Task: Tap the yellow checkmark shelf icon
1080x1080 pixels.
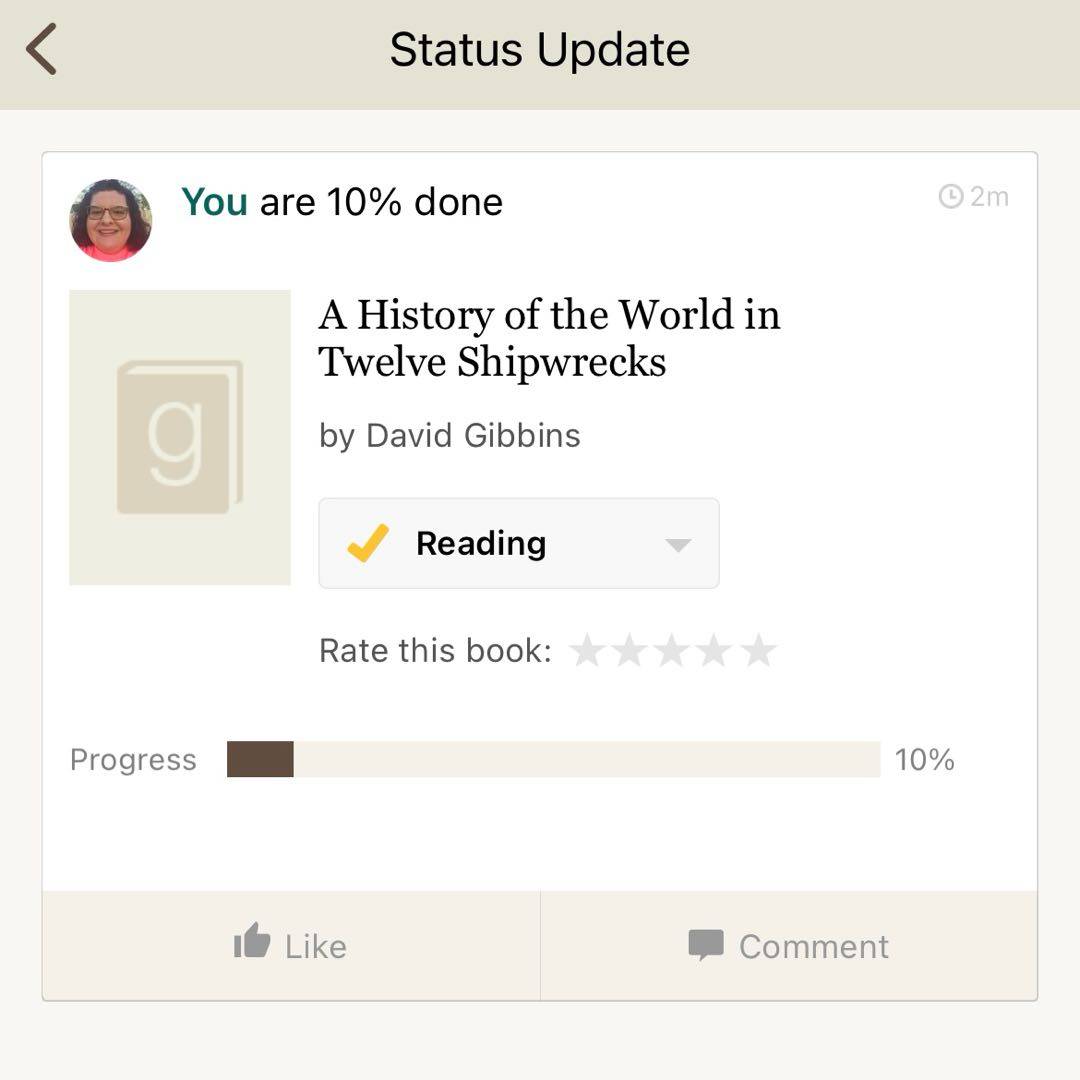Action: [368, 543]
